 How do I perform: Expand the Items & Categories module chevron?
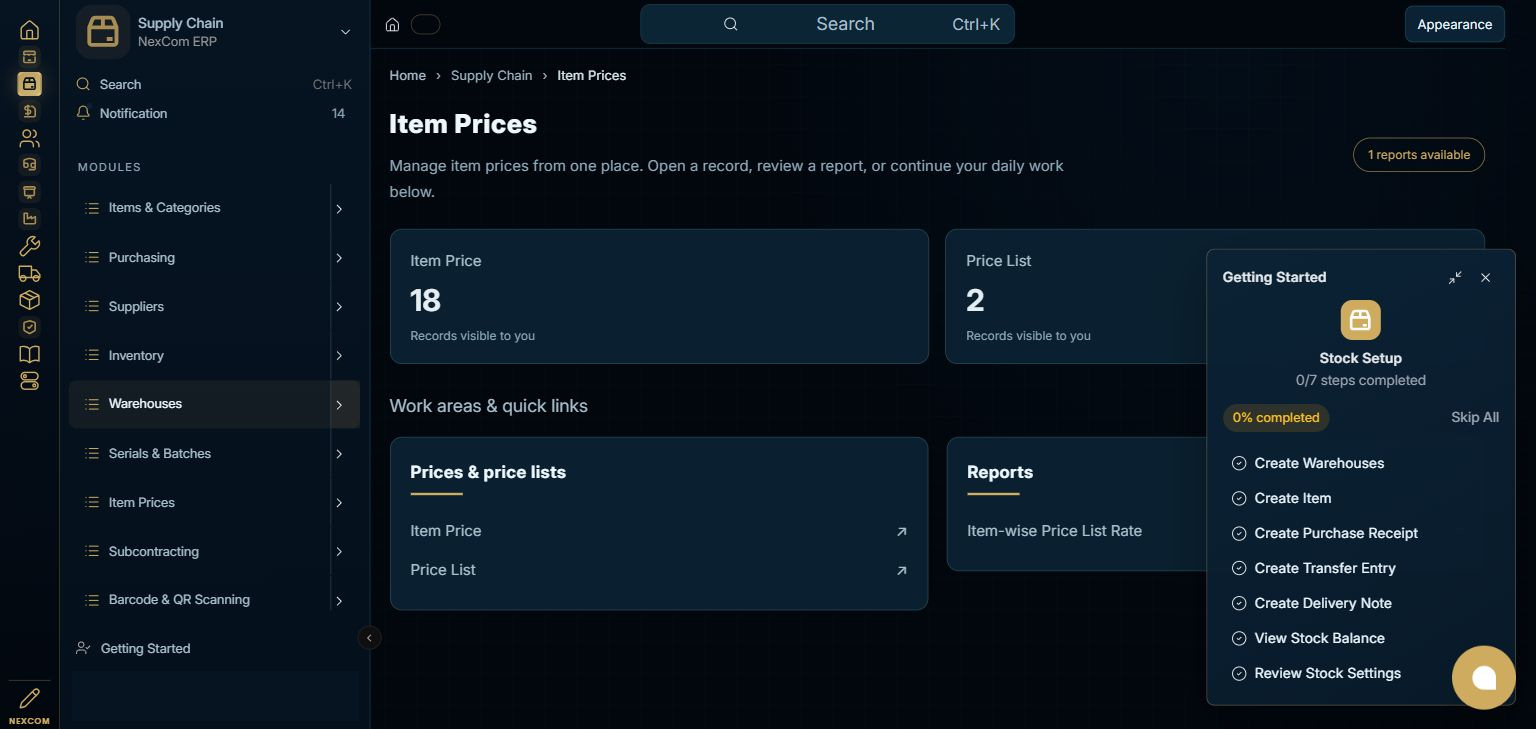tap(339, 209)
